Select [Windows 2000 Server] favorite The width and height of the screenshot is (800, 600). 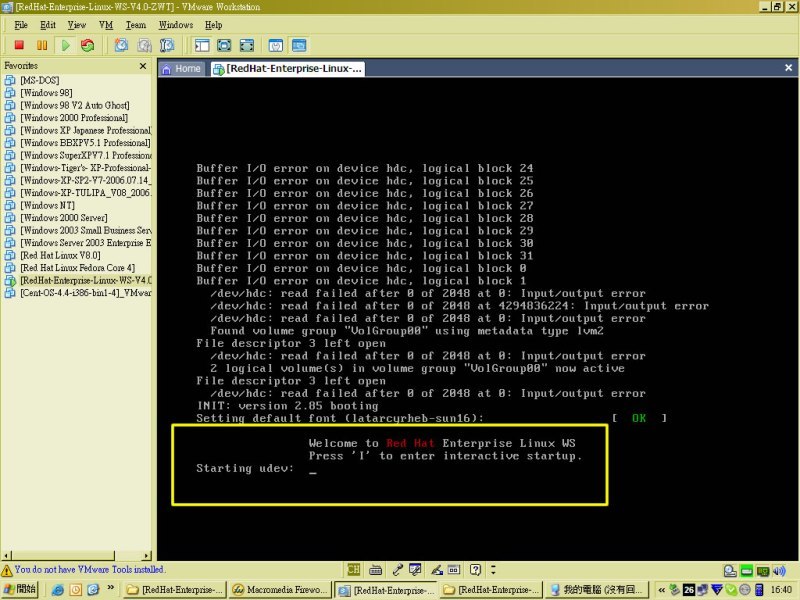pos(56,218)
